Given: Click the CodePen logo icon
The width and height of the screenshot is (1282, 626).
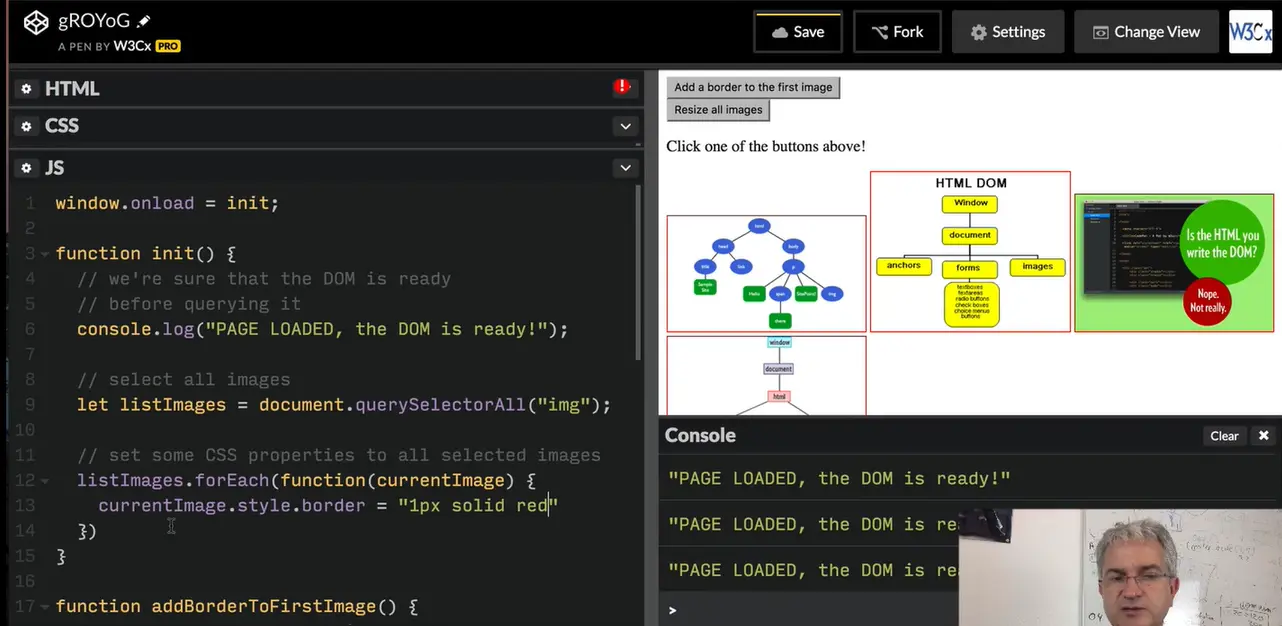Looking at the screenshot, I should pos(36,22).
